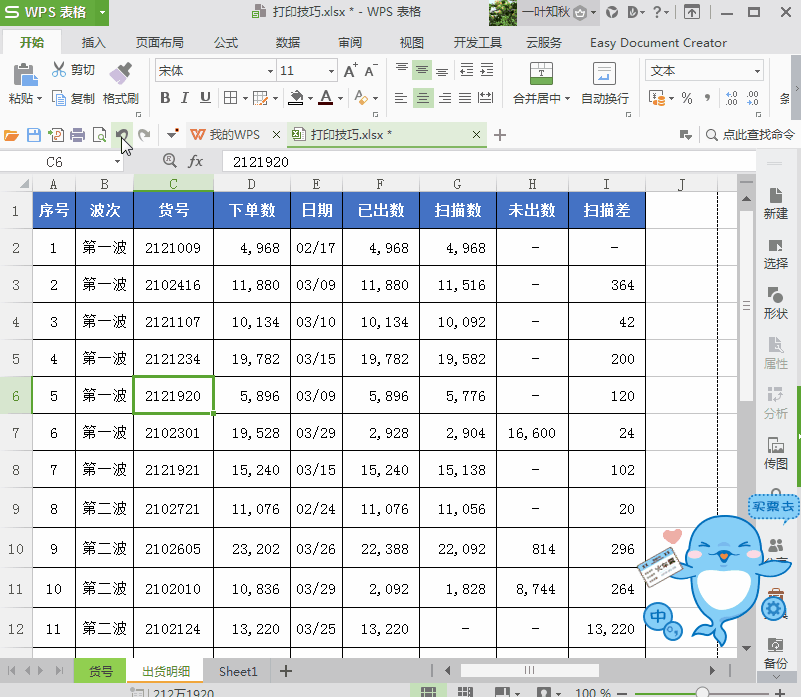Switch to the 货号 sheet tab
The width and height of the screenshot is (801, 697).
(100, 671)
